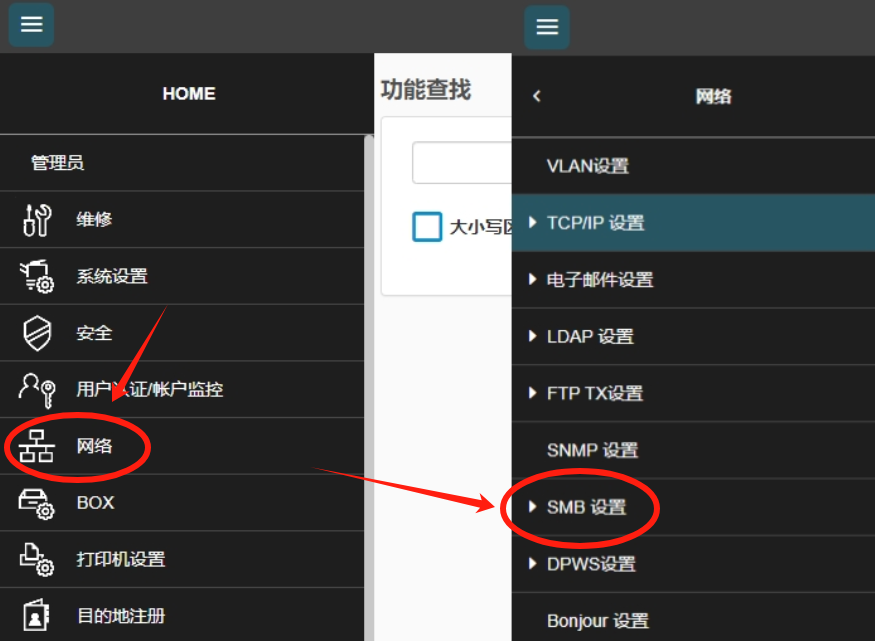Click the System Settings (系统设置) icon

[37, 276]
